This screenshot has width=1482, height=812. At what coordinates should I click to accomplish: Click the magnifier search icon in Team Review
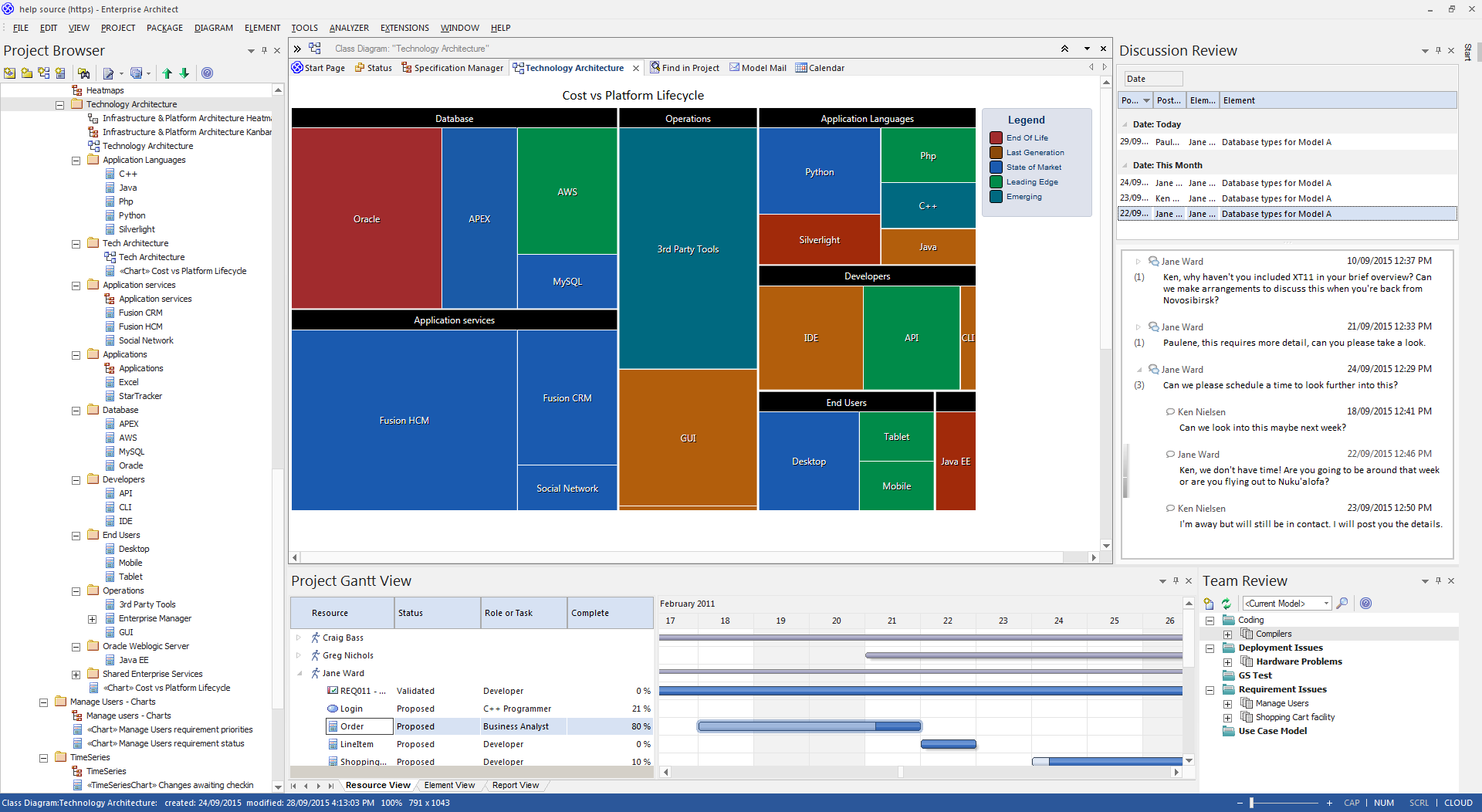click(1342, 604)
